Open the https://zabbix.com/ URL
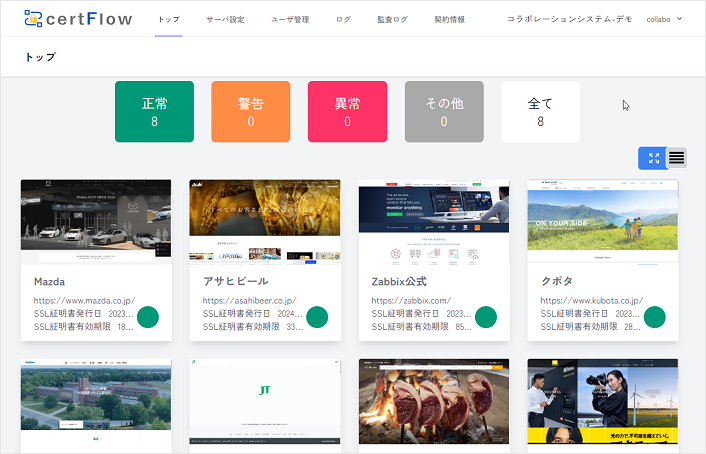 pyautogui.click(x=411, y=300)
